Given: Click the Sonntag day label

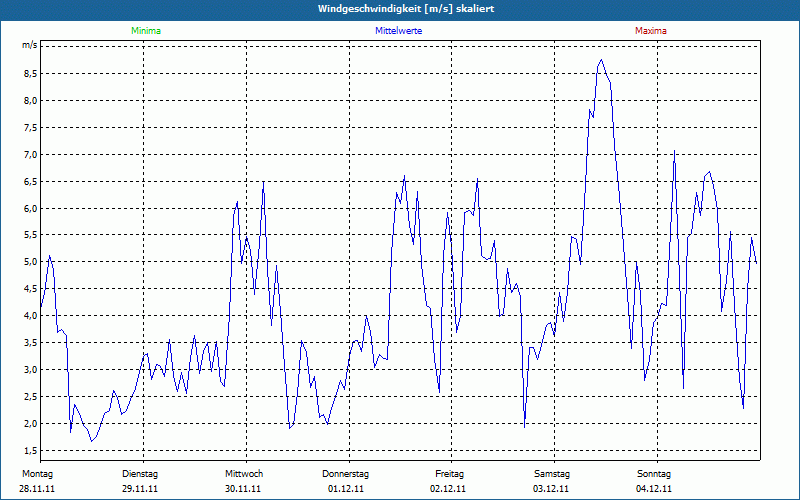Looking at the screenshot, I should [x=654, y=474].
